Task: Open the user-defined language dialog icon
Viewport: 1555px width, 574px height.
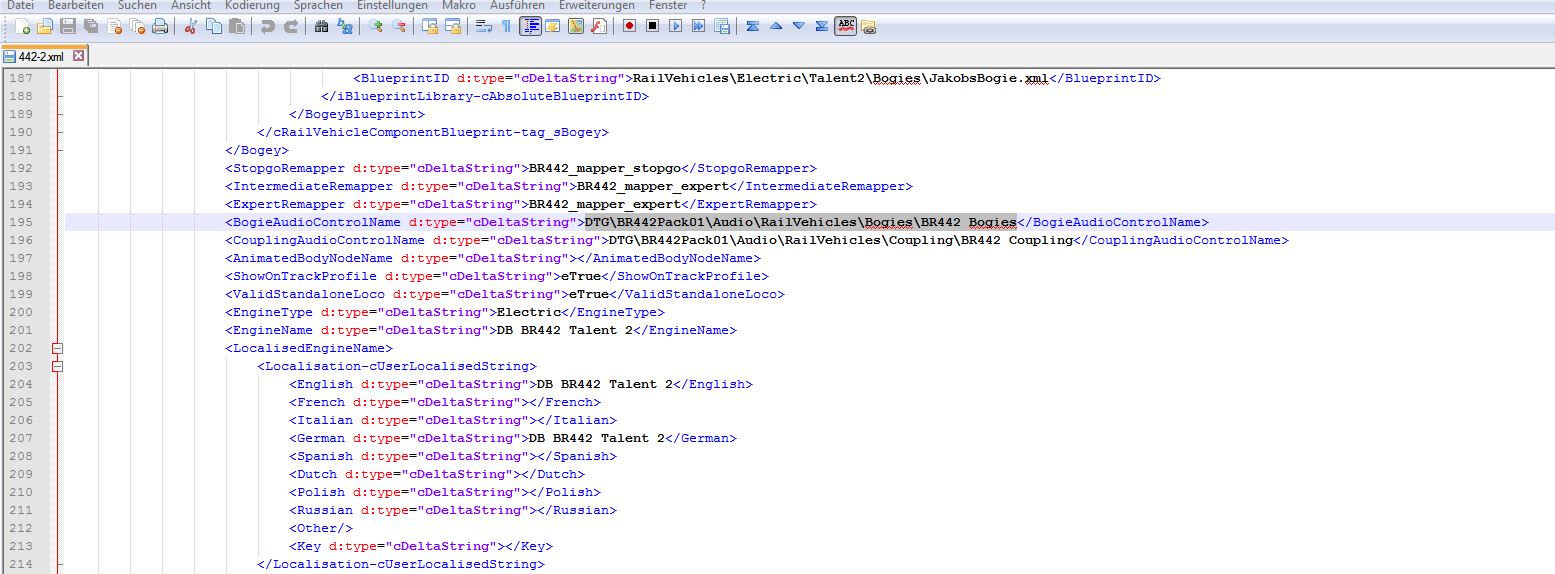Action: [552, 26]
